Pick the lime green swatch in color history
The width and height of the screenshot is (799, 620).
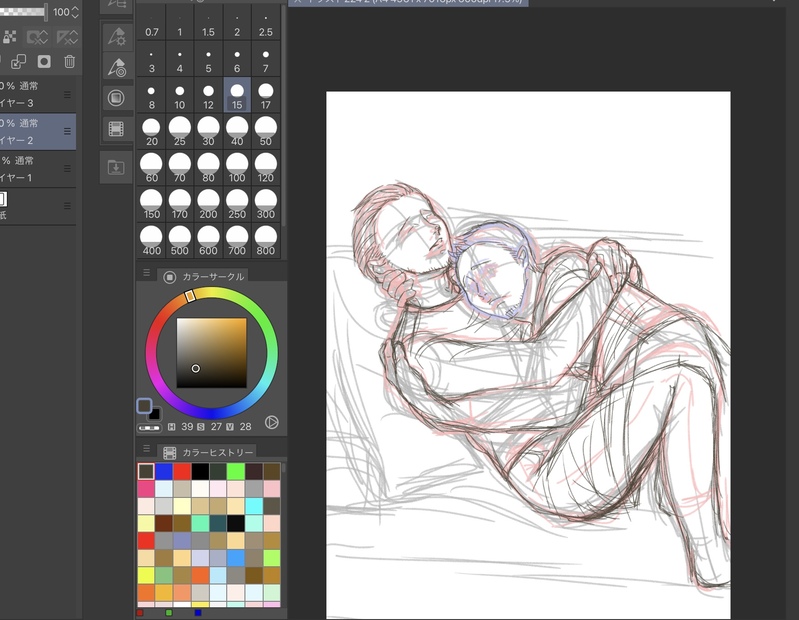(272, 558)
